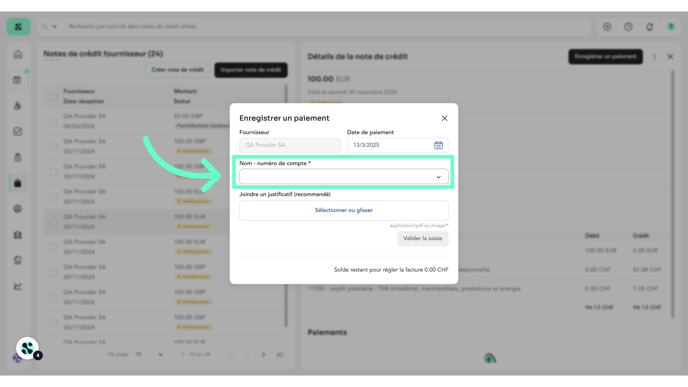Click the Créer note de crédit button

pos(177,70)
